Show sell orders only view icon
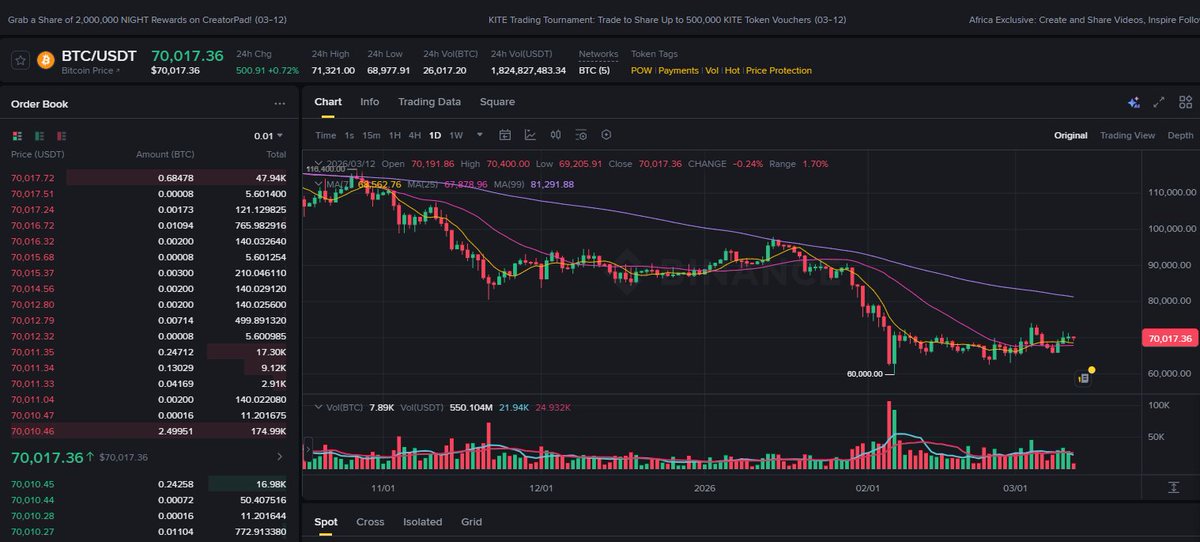The width and height of the screenshot is (1200, 542). [x=62, y=136]
